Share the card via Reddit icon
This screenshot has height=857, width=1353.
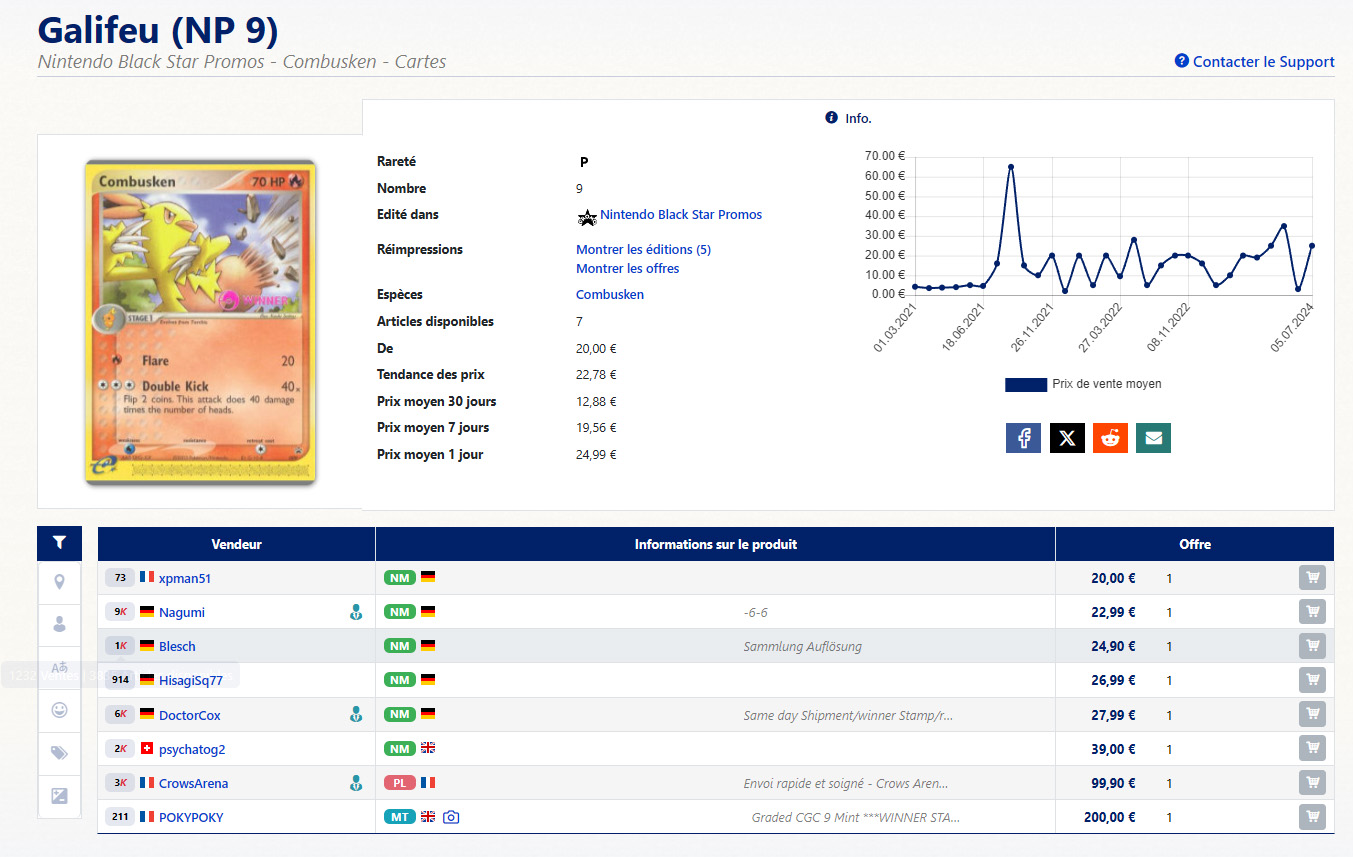click(x=1110, y=438)
